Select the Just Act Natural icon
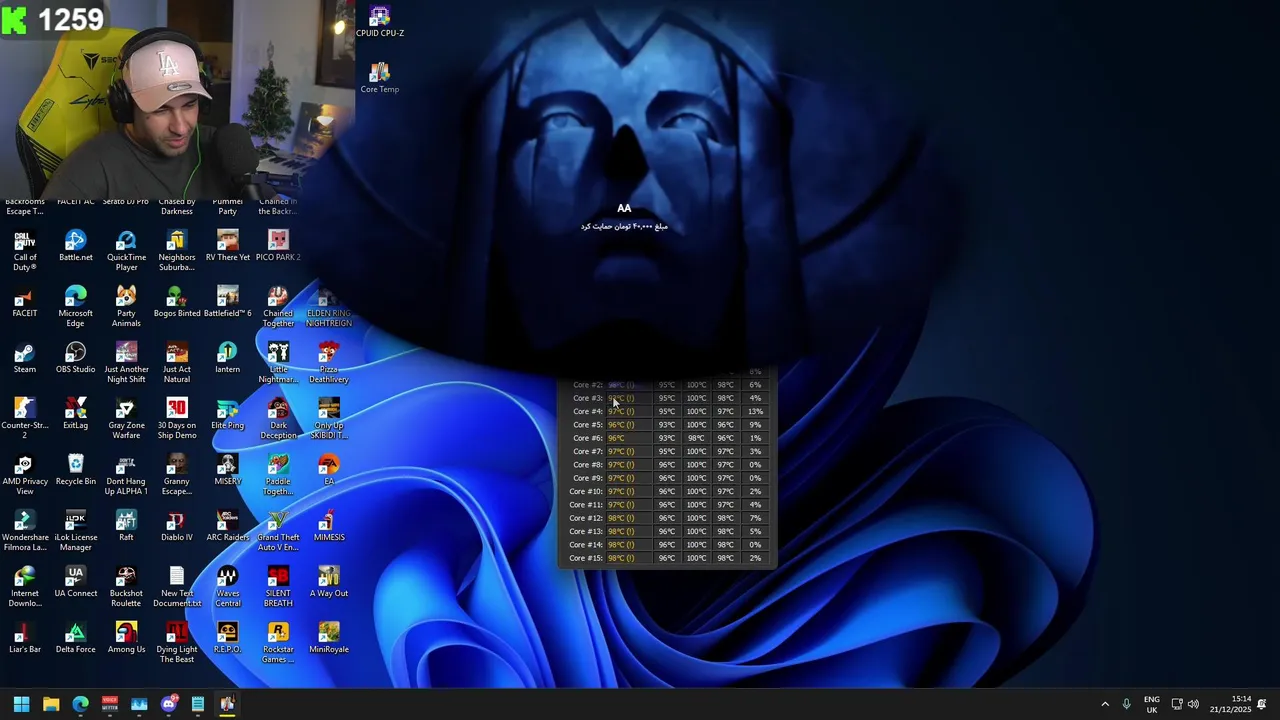This screenshot has width=1280, height=720. [177, 363]
